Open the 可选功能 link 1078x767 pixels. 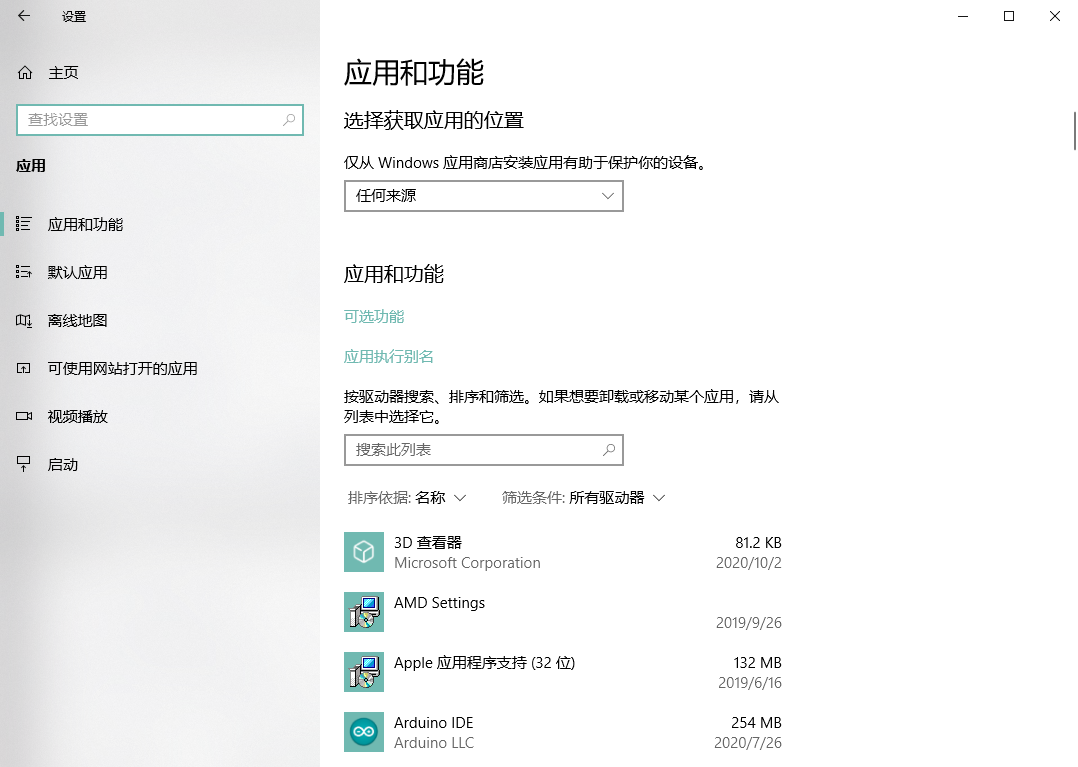(374, 317)
